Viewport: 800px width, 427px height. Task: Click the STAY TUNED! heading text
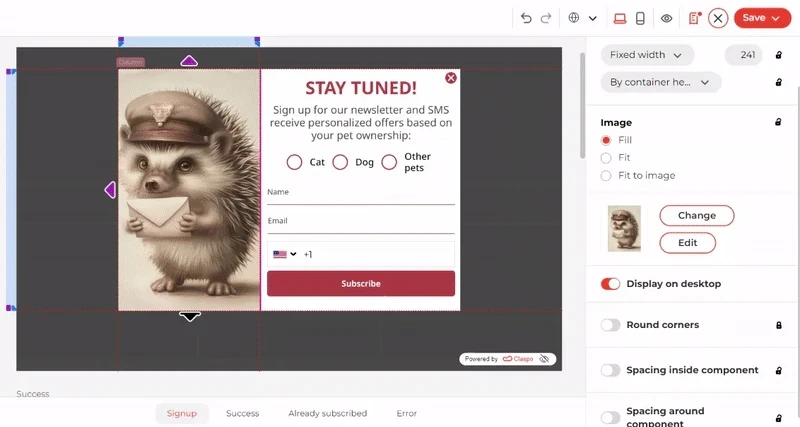(361, 88)
